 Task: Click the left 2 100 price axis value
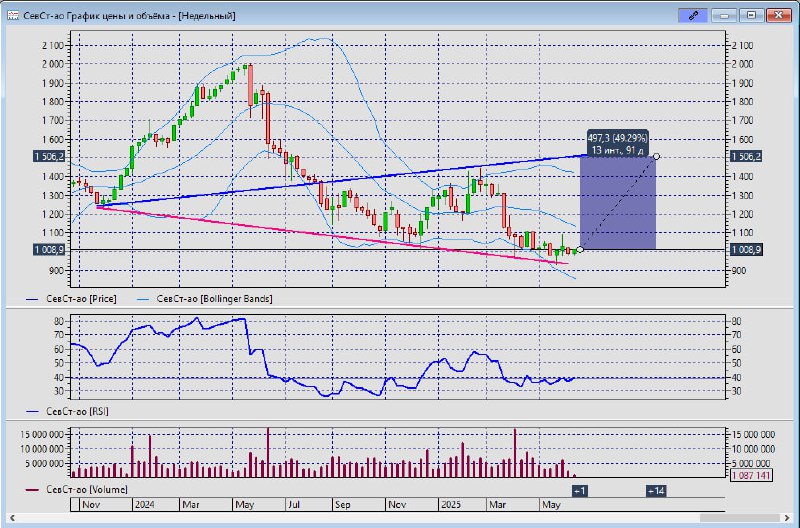[53, 45]
